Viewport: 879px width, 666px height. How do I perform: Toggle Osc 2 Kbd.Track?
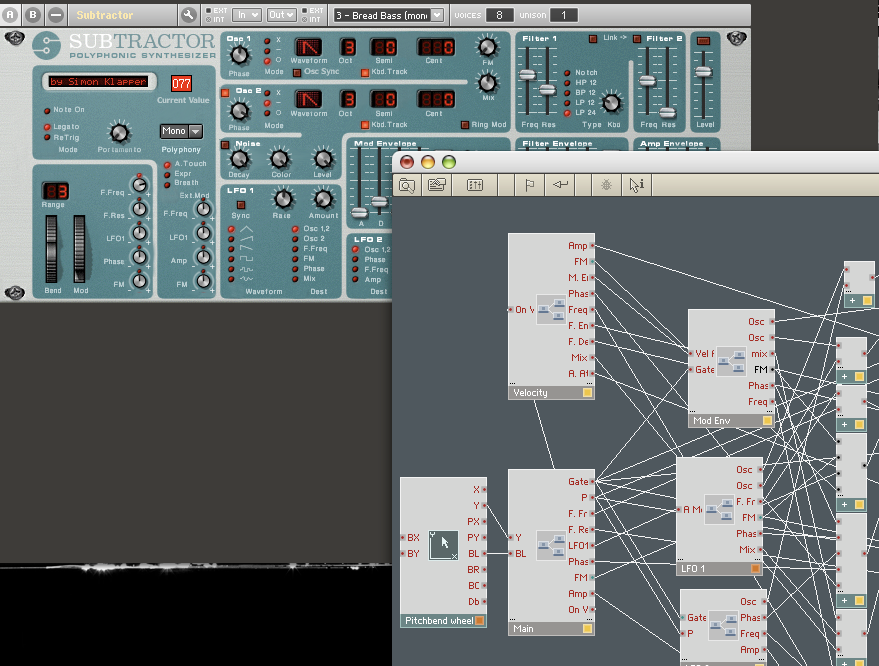pyautogui.click(x=365, y=125)
